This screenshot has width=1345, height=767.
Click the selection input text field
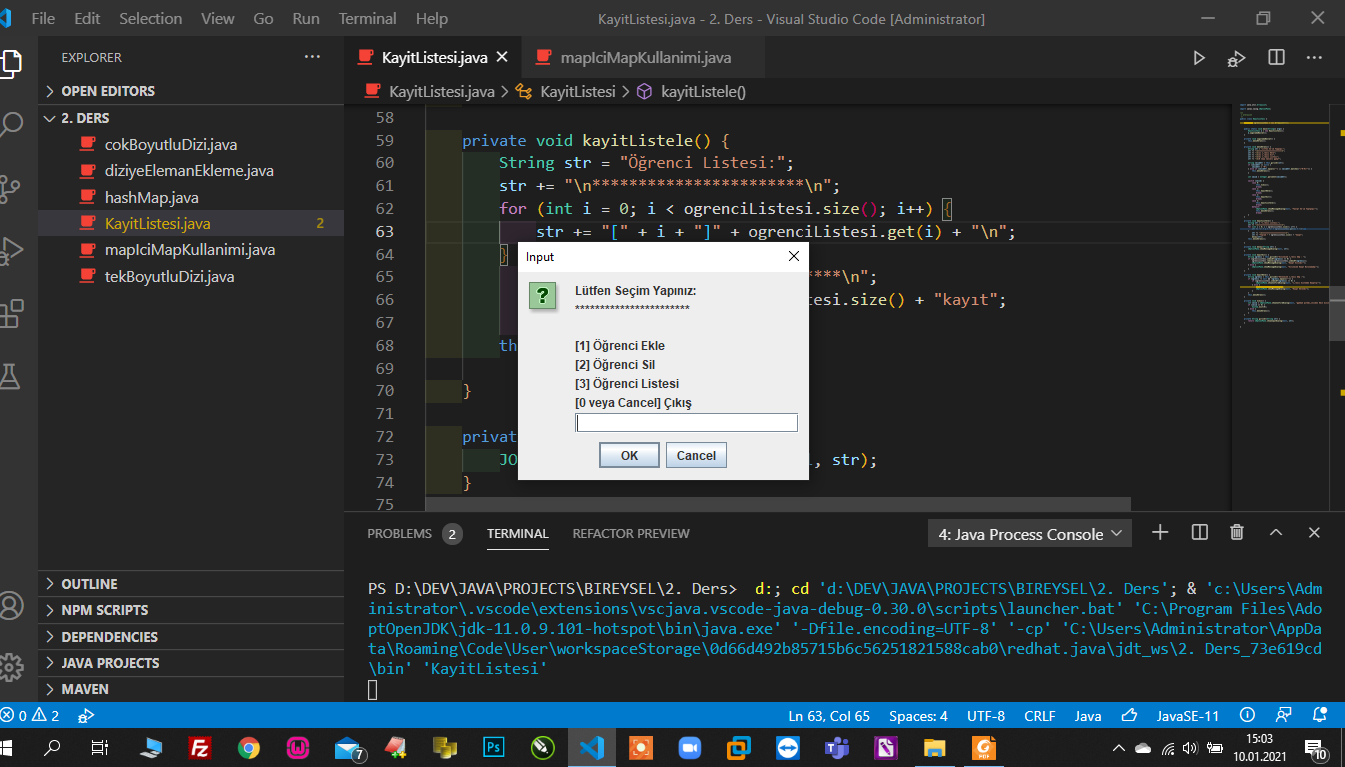(x=686, y=423)
